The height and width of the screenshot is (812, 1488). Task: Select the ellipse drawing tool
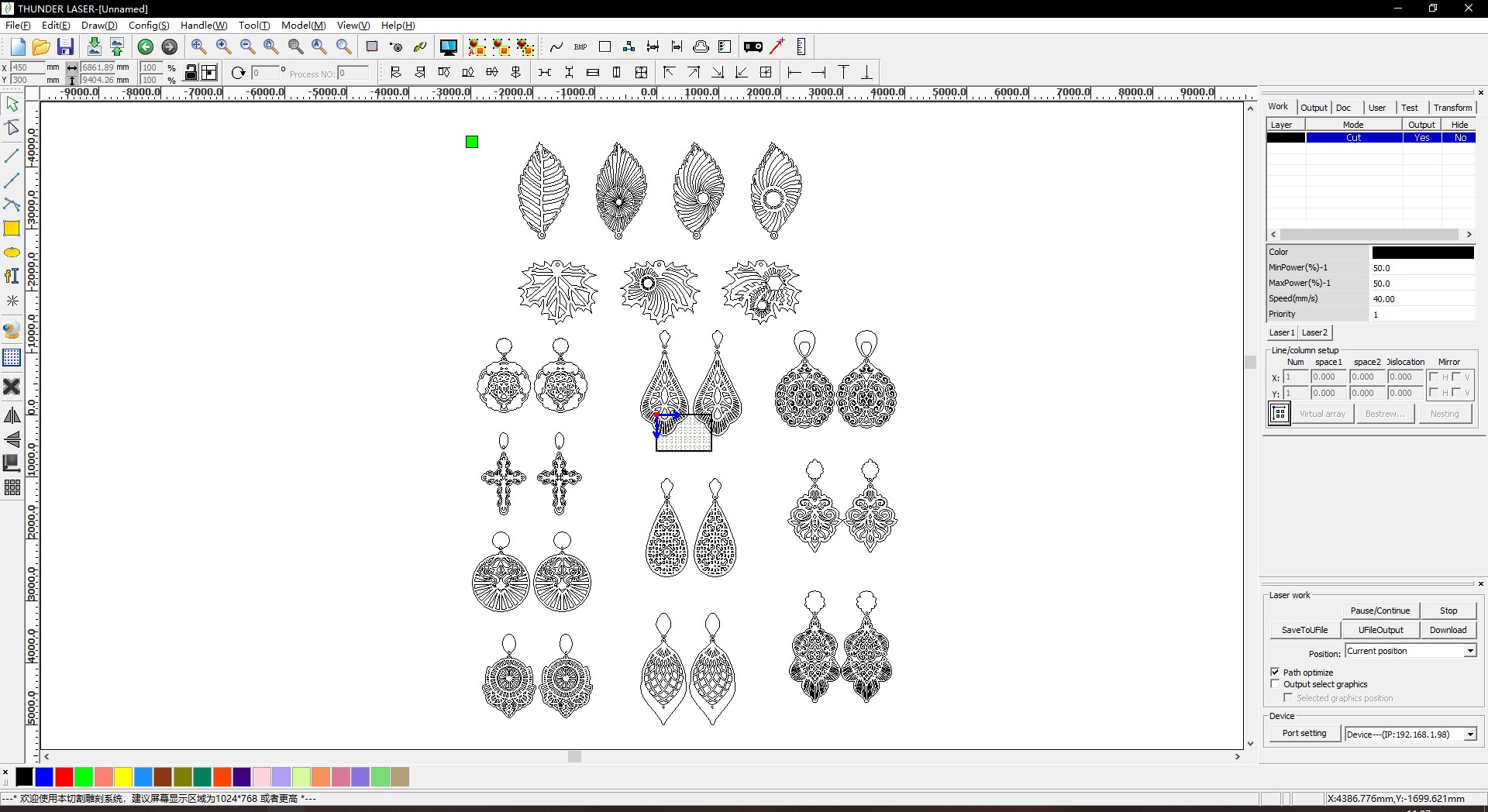click(12, 253)
